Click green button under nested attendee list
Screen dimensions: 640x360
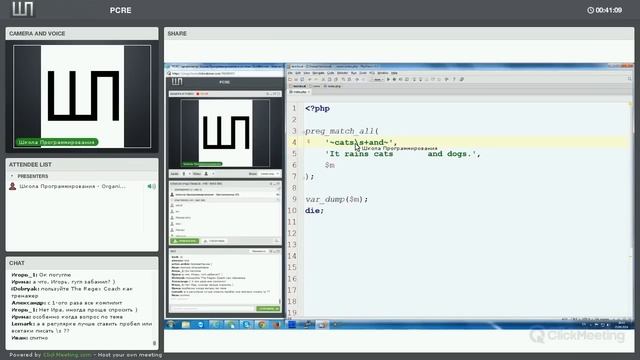(184, 241)
